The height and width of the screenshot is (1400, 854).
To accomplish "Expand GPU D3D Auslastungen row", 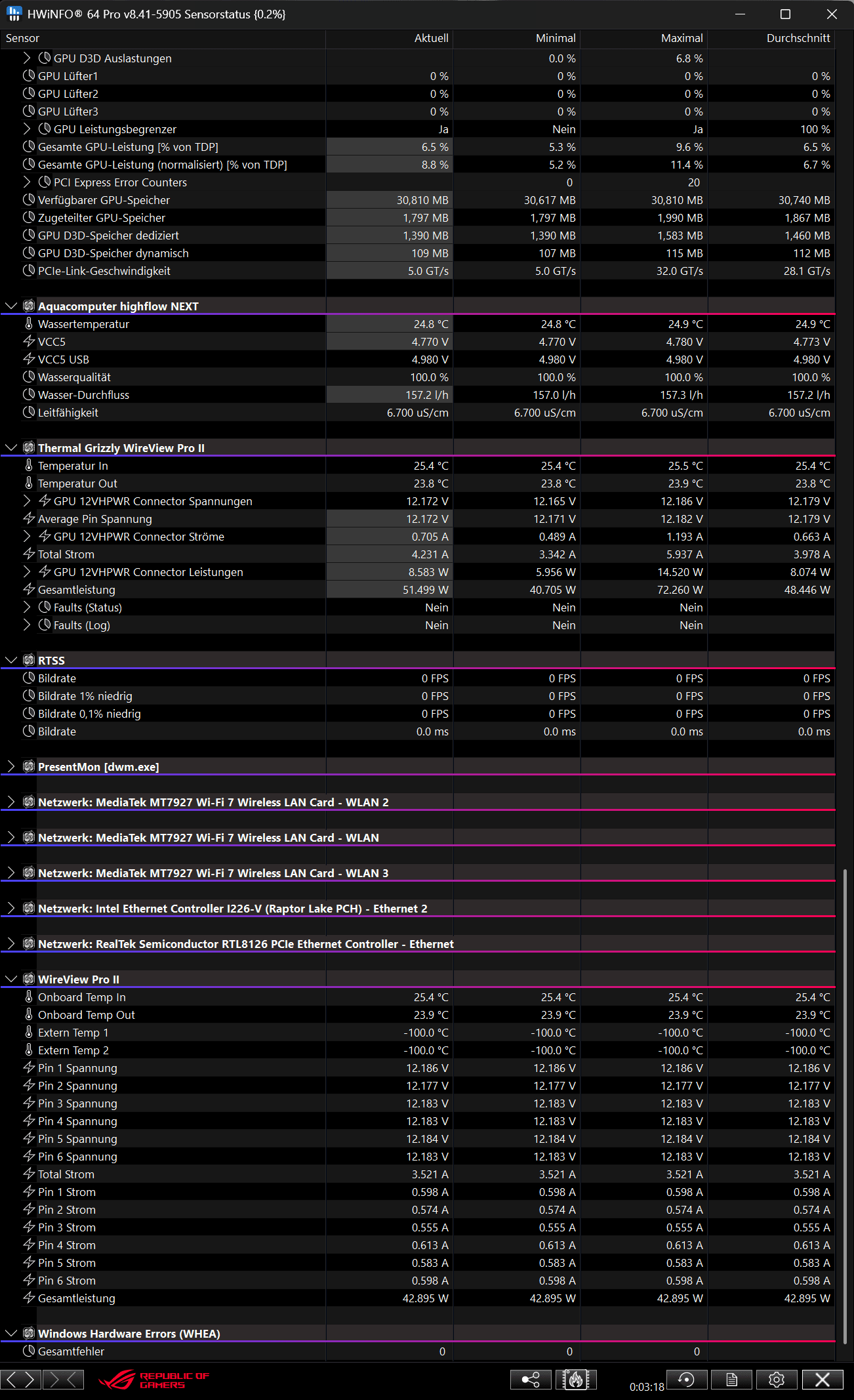I will 27,58.
